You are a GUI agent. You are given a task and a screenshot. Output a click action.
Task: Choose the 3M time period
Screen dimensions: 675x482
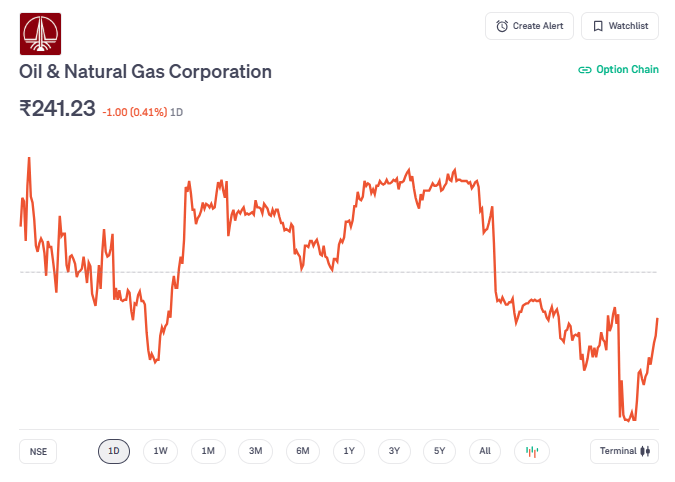click(255, 451)
